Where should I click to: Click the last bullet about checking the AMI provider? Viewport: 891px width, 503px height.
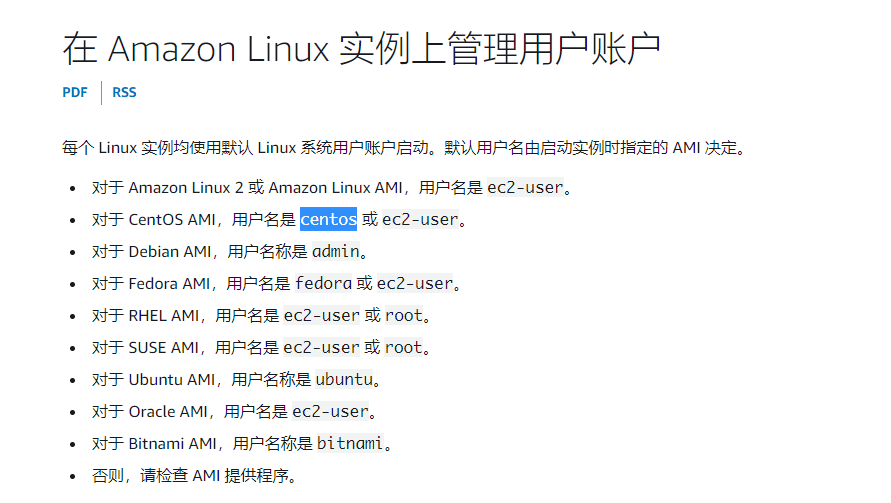click(x=194, y=475)
